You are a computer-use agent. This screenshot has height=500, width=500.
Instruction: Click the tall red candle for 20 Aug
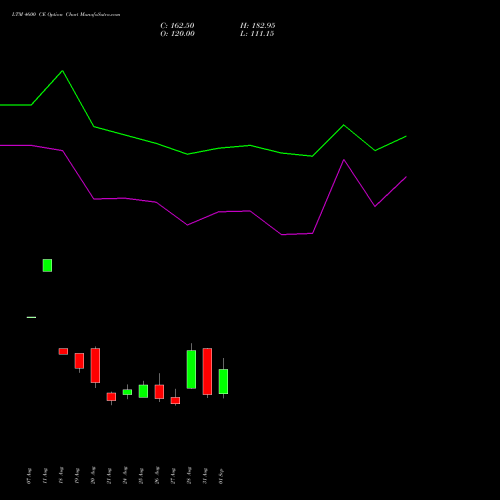click(95, 365)
